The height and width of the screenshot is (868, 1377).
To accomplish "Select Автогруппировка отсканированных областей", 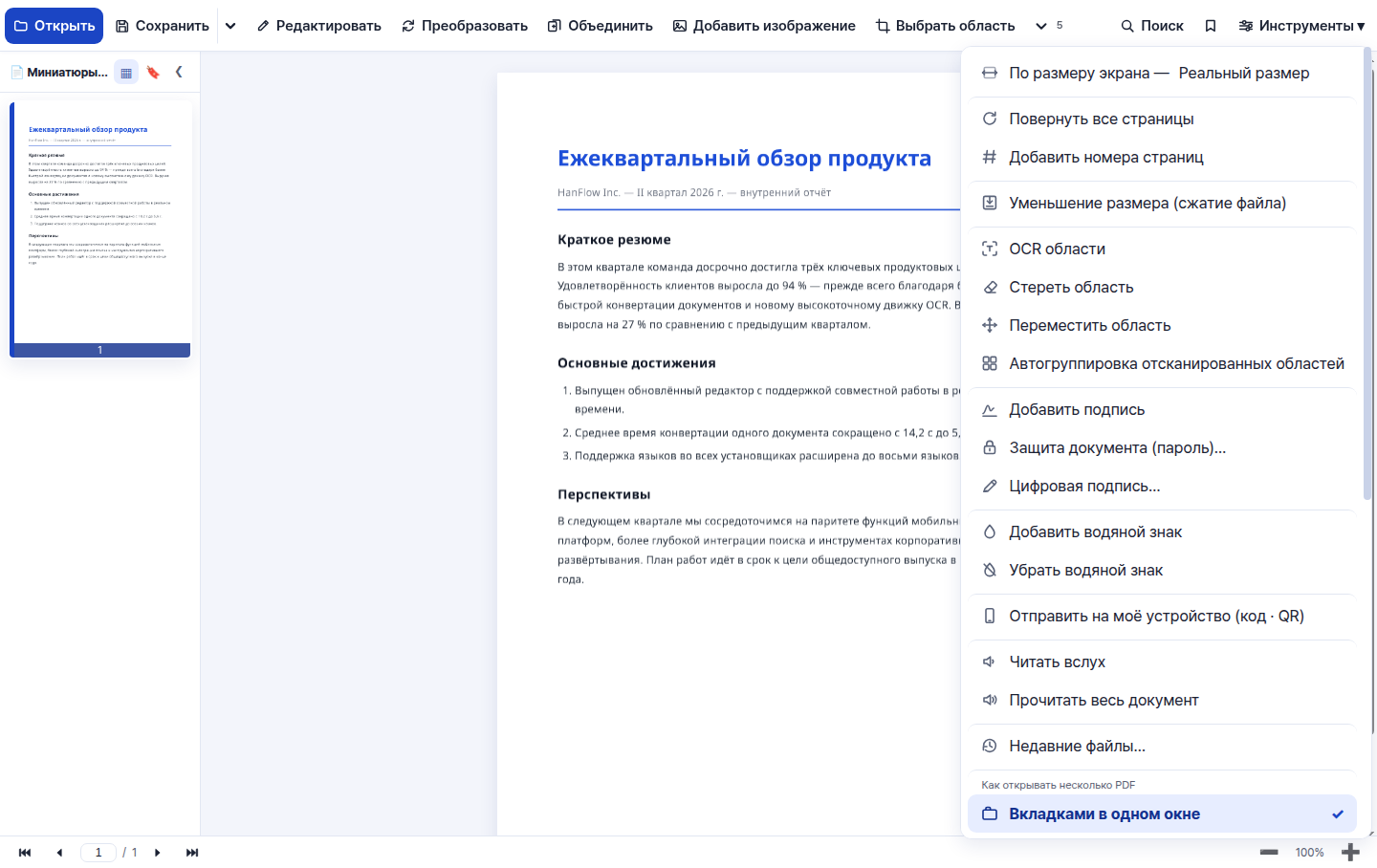I will (x=1162, y=363).
